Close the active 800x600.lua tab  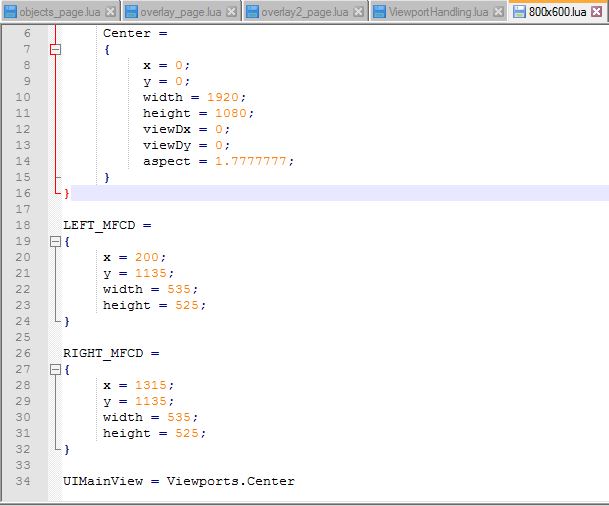[x=596, y=12]
